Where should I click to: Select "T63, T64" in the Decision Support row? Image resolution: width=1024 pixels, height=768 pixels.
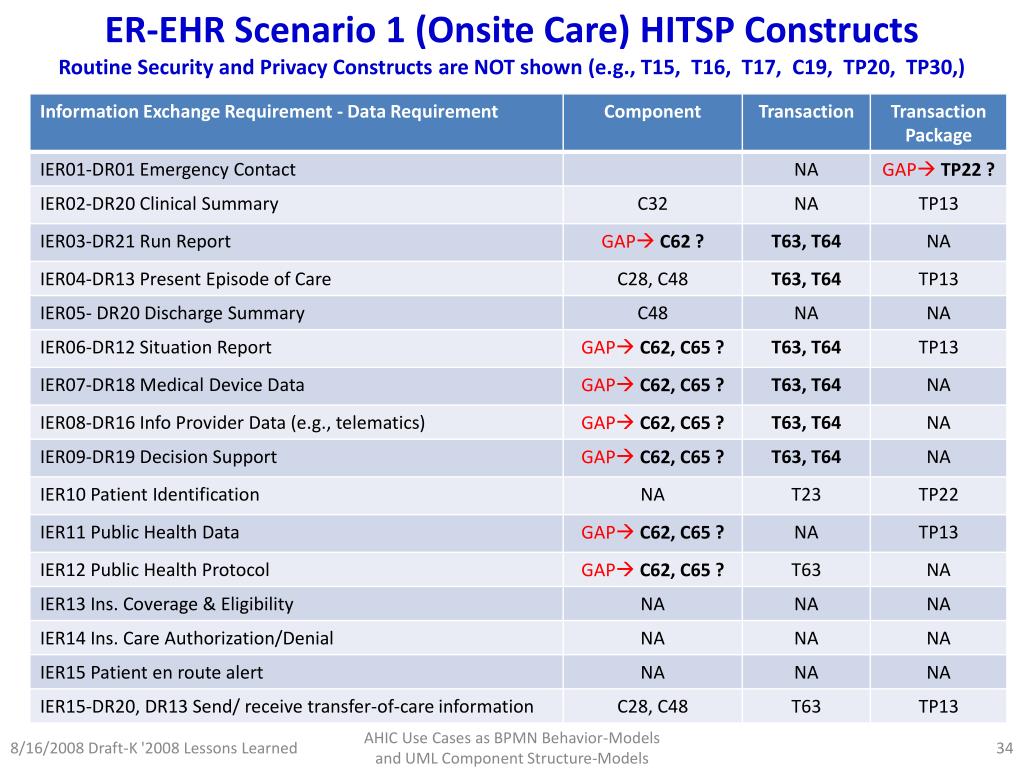coord(806,457)
